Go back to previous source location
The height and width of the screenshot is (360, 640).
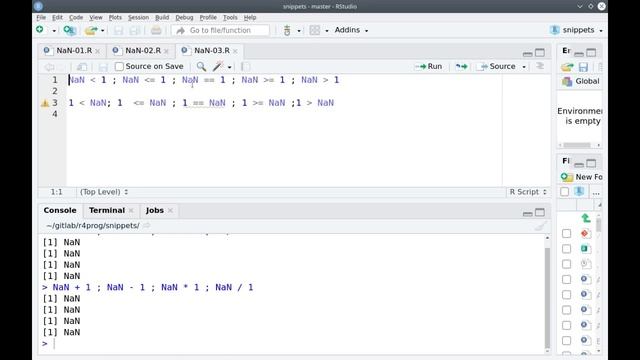click(x=49, y=67)
